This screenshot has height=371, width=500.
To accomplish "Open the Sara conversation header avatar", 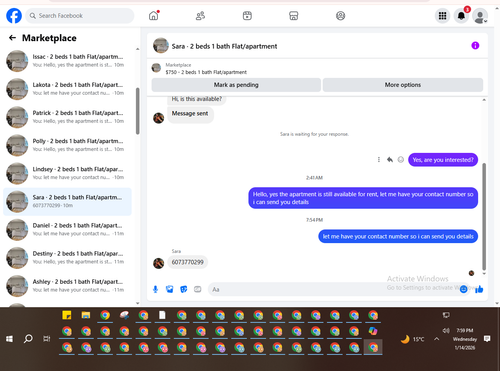I will tap(161, 46).
